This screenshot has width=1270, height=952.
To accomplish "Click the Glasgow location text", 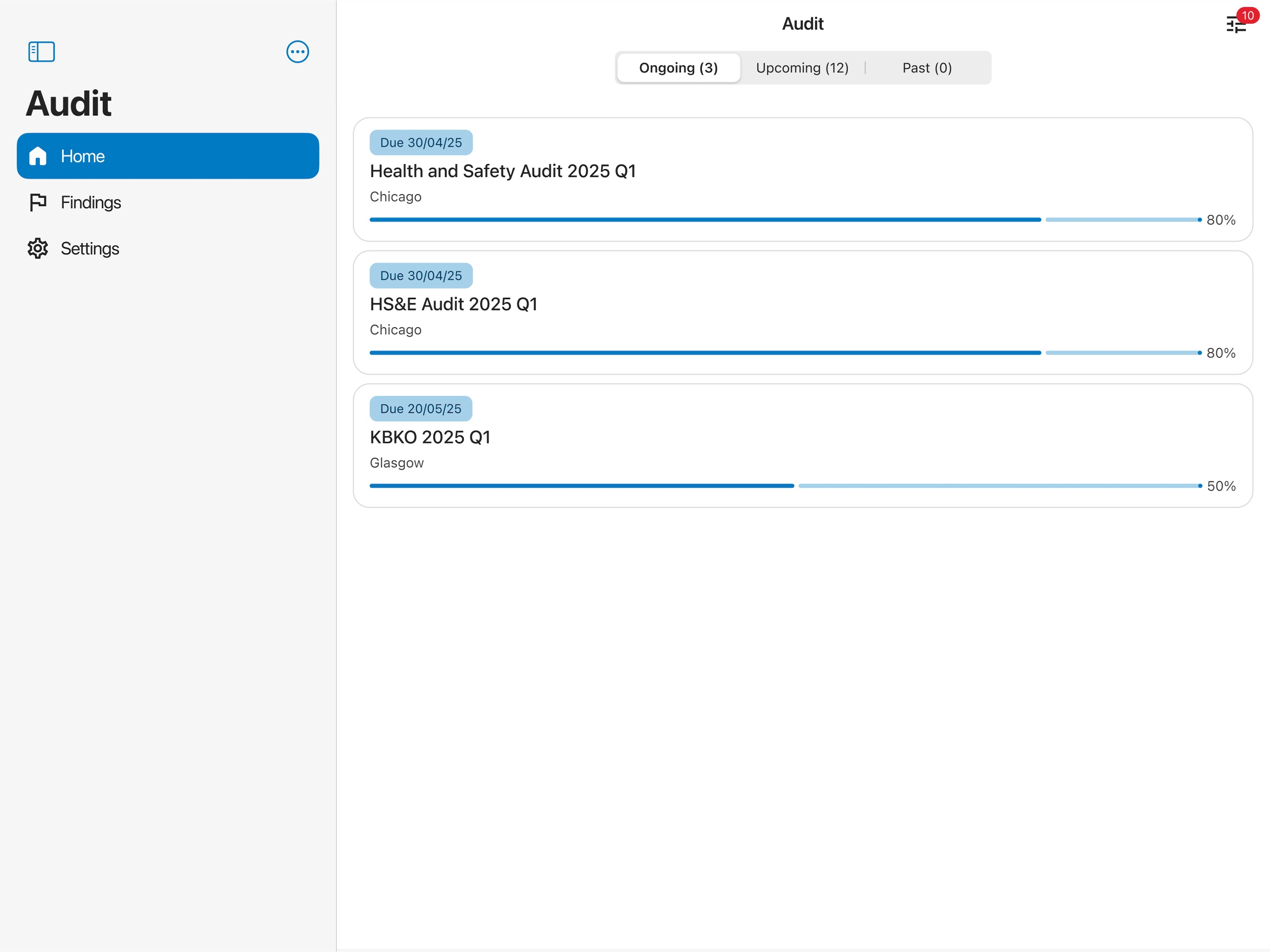I will [397, 463].
